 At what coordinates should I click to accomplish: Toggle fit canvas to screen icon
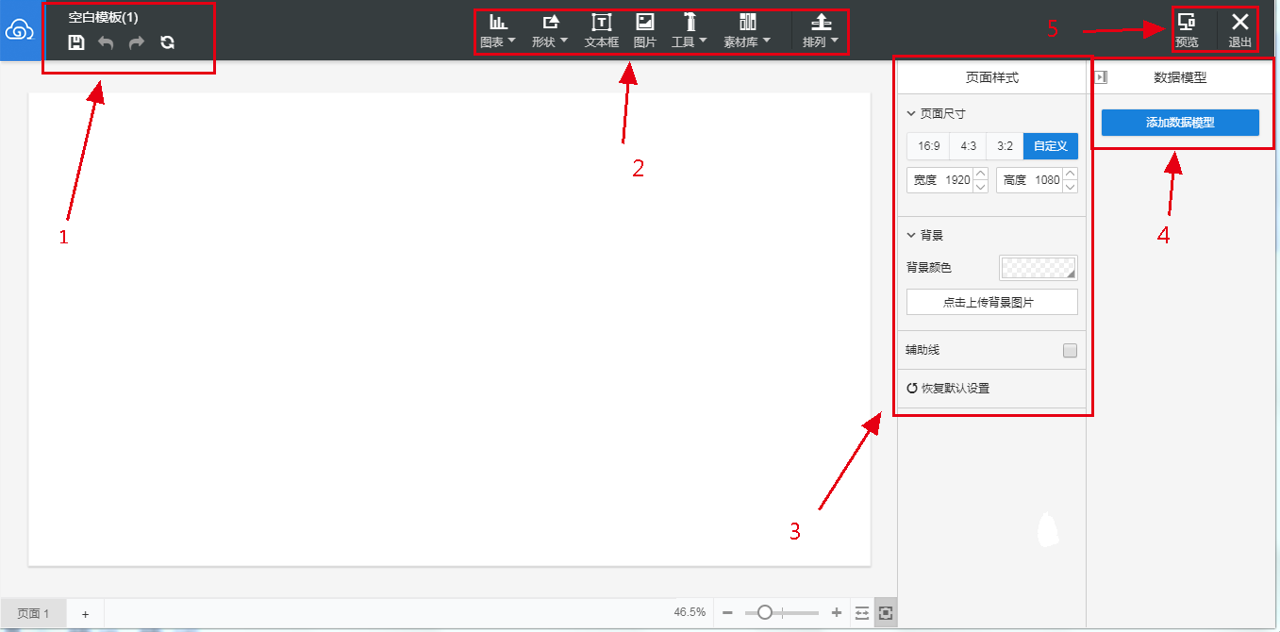[x=885, y=613]
